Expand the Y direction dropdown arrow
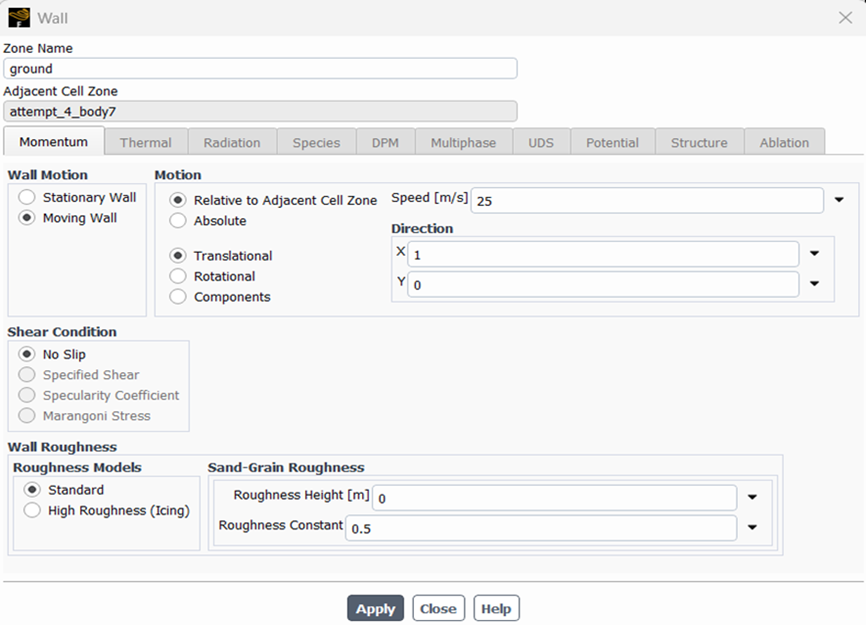866x625 pixels. (814, 284)
